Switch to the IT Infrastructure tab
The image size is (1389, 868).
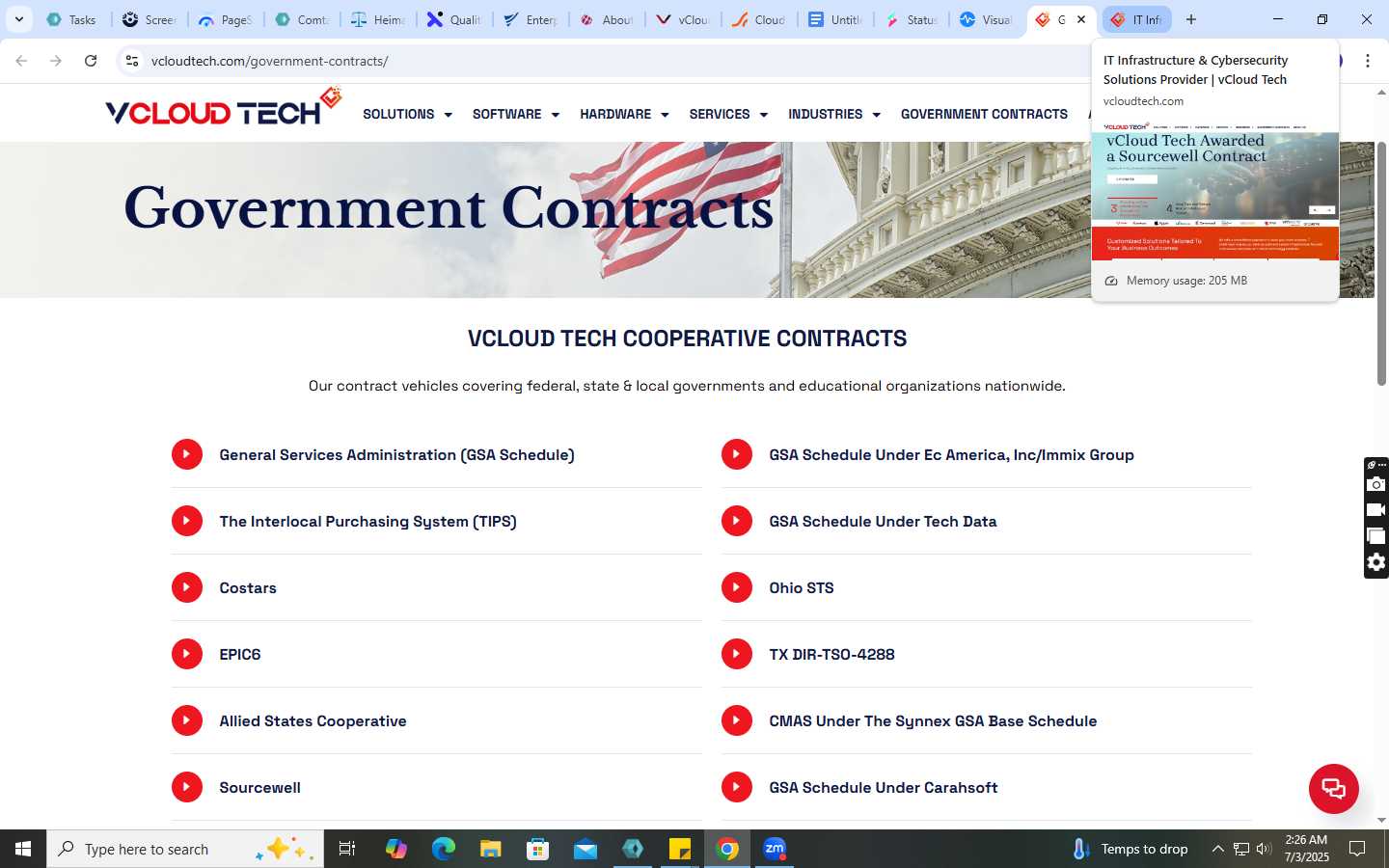click(1137, 19)
